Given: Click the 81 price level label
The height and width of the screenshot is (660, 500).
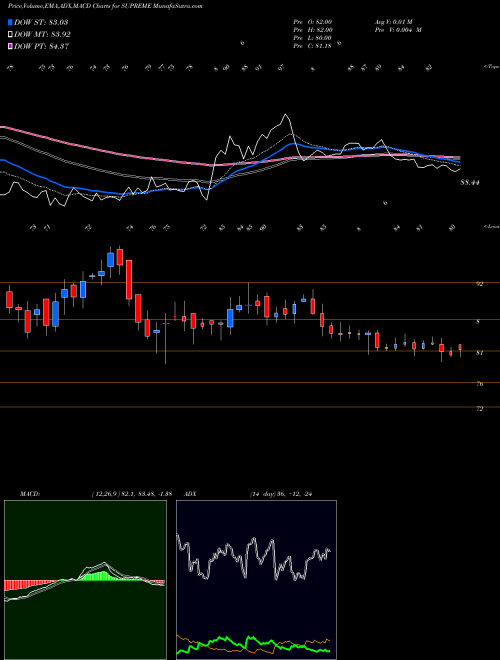Looking at the screenshot, I should (479, 353).
